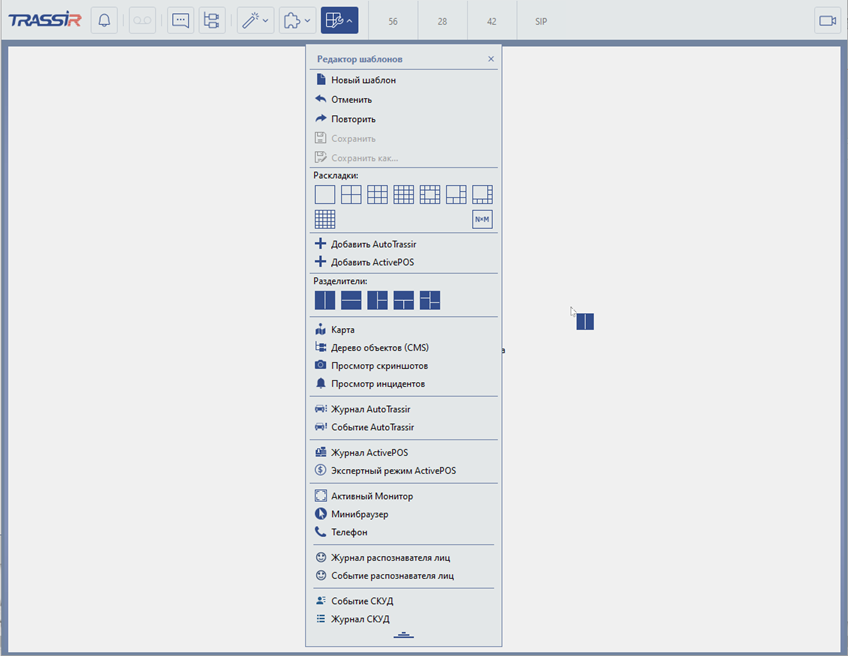
Task: Pick the custom N×M layout
Action: [x=482, y=219]
